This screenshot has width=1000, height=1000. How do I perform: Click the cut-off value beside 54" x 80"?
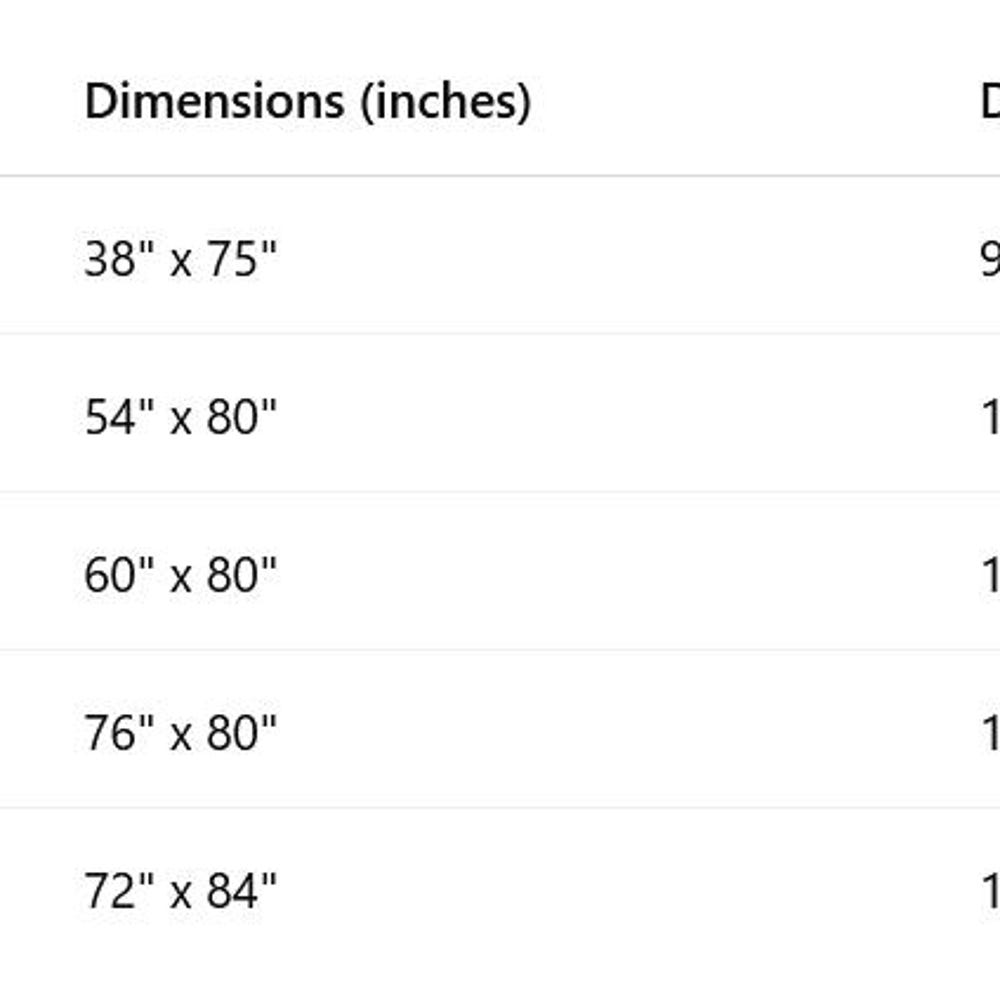[989, 417]
